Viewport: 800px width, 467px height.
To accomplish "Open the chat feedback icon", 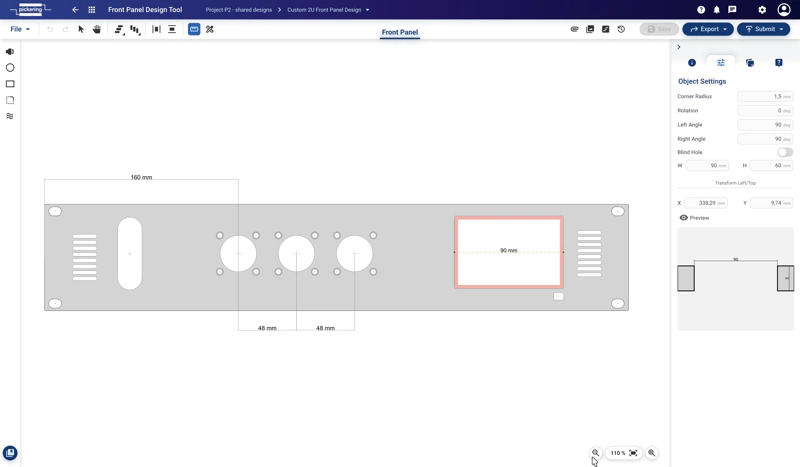I will point(732,10).
